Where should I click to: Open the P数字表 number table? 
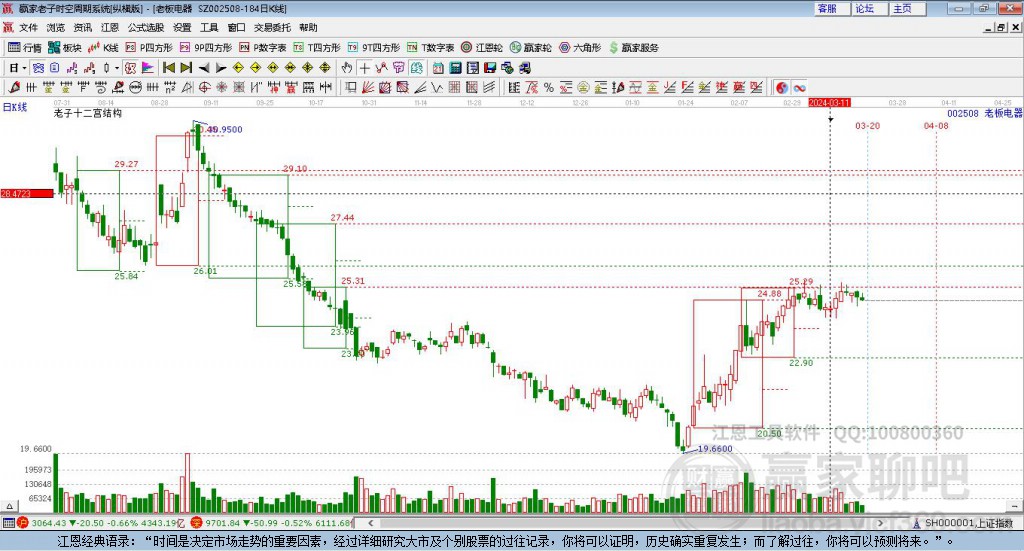263,48
